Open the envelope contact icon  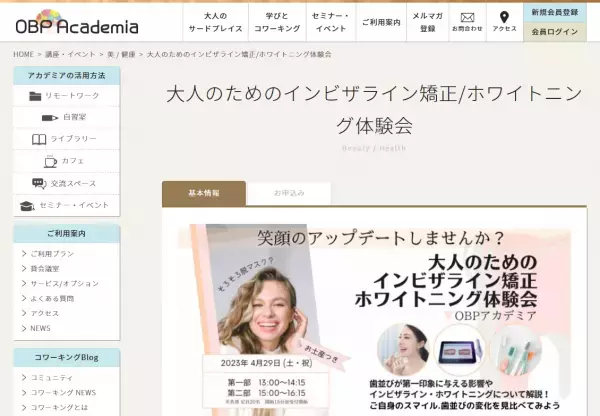point(467,17)
